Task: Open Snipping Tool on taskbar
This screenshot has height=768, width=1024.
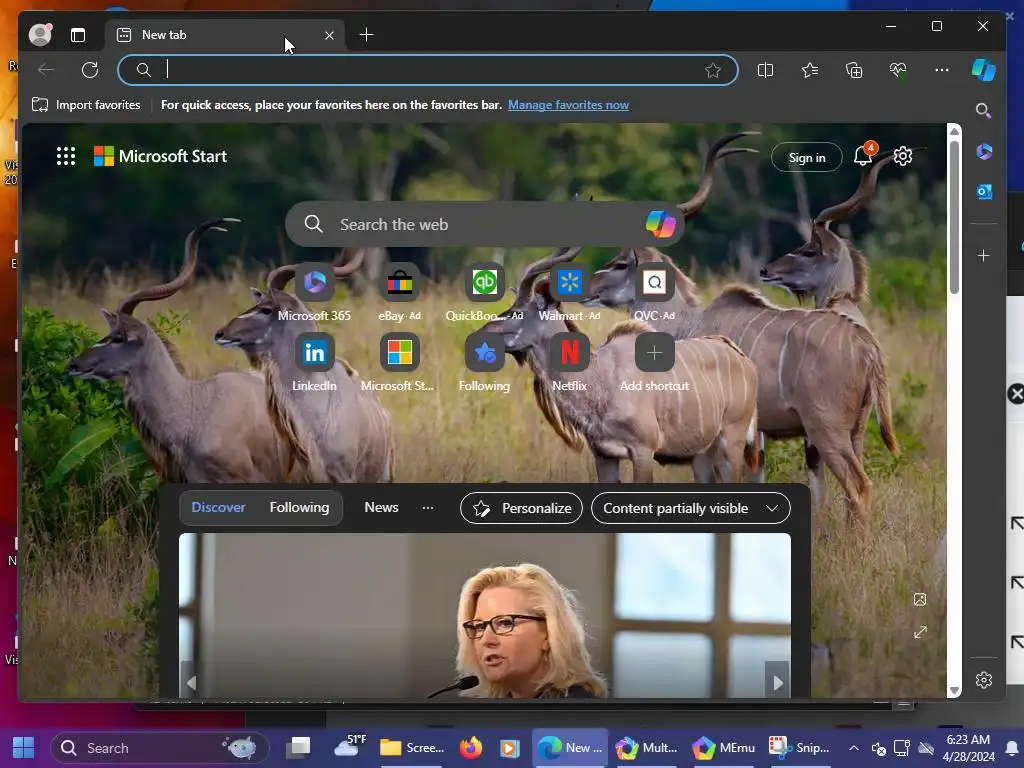Action: coord(799,747)
